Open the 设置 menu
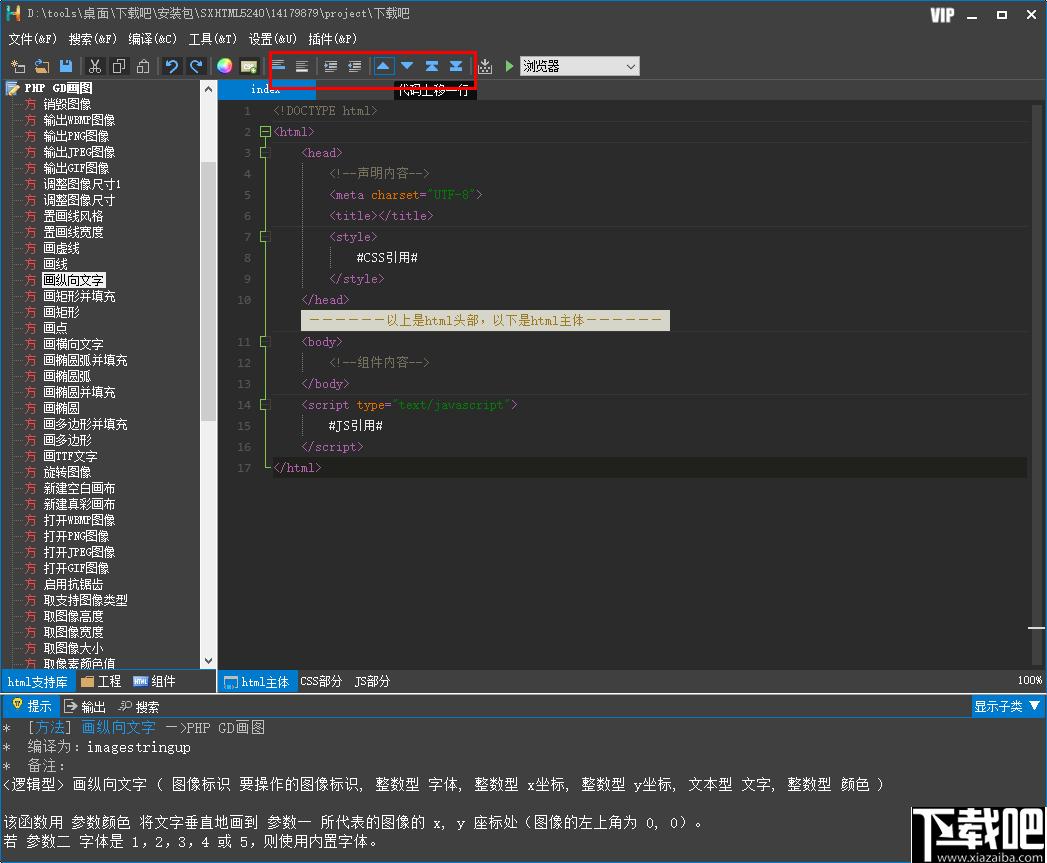1047x863 pixels. [x=273, y=39]
